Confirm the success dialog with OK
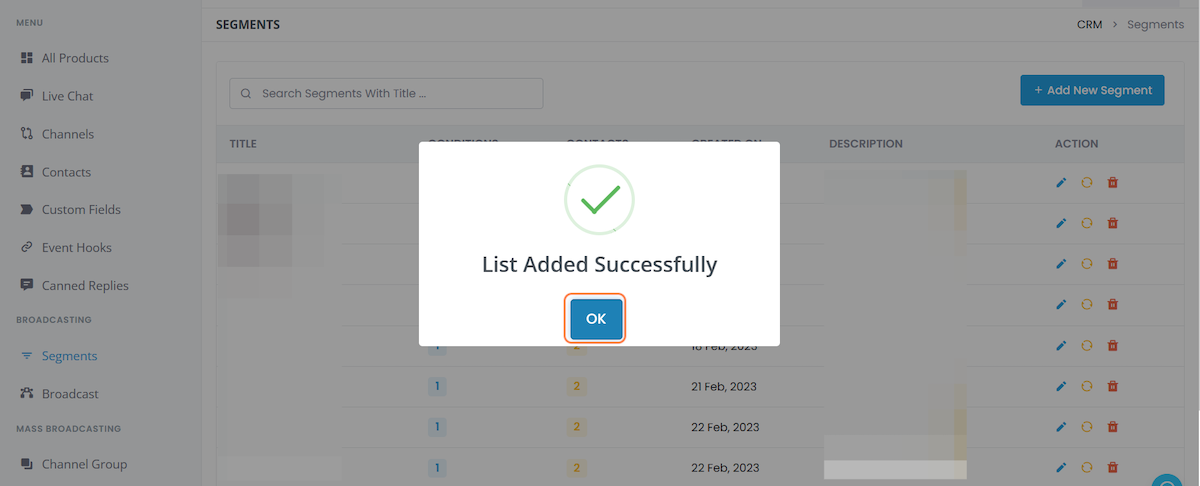The image size is (1200, 486). coord(596,319)
